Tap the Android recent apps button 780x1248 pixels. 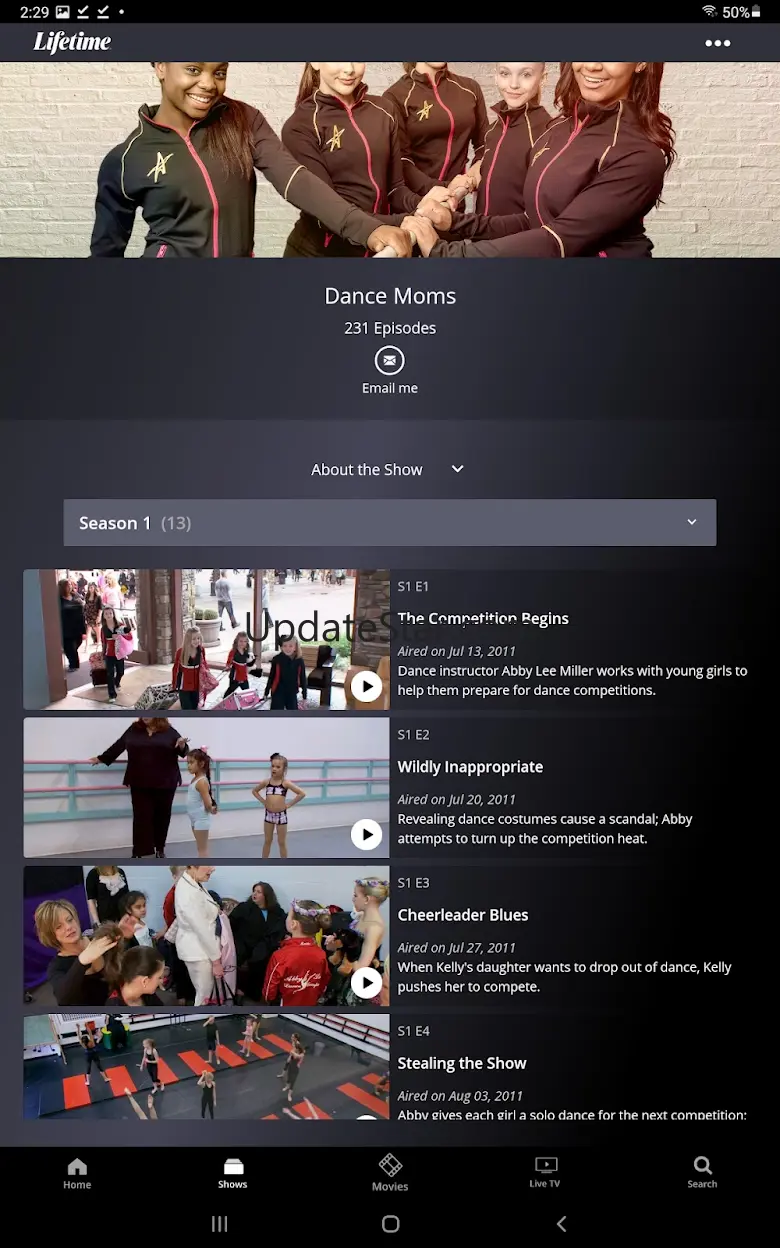click(220, 1224)
